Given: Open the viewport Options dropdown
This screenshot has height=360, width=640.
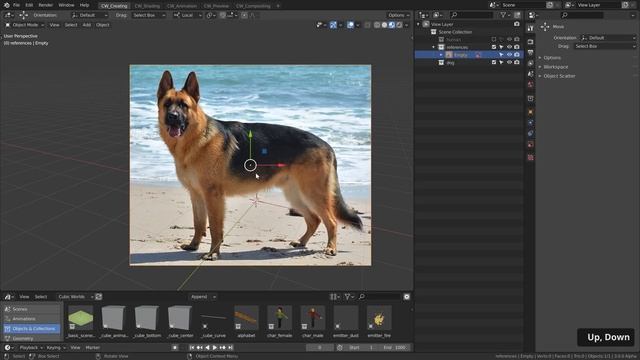Looking at the screenshot, I should point(398,15).
